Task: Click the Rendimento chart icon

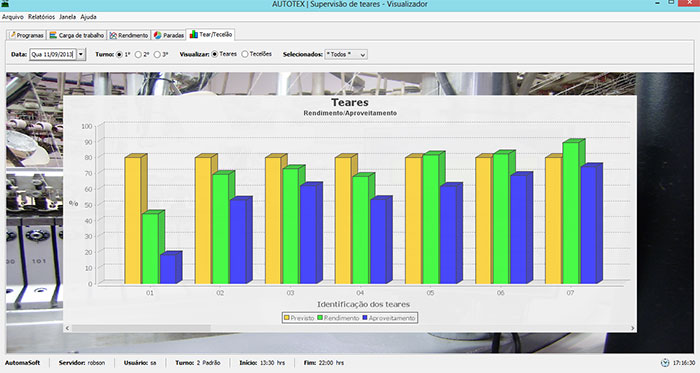Action: [x=113, y=35]
